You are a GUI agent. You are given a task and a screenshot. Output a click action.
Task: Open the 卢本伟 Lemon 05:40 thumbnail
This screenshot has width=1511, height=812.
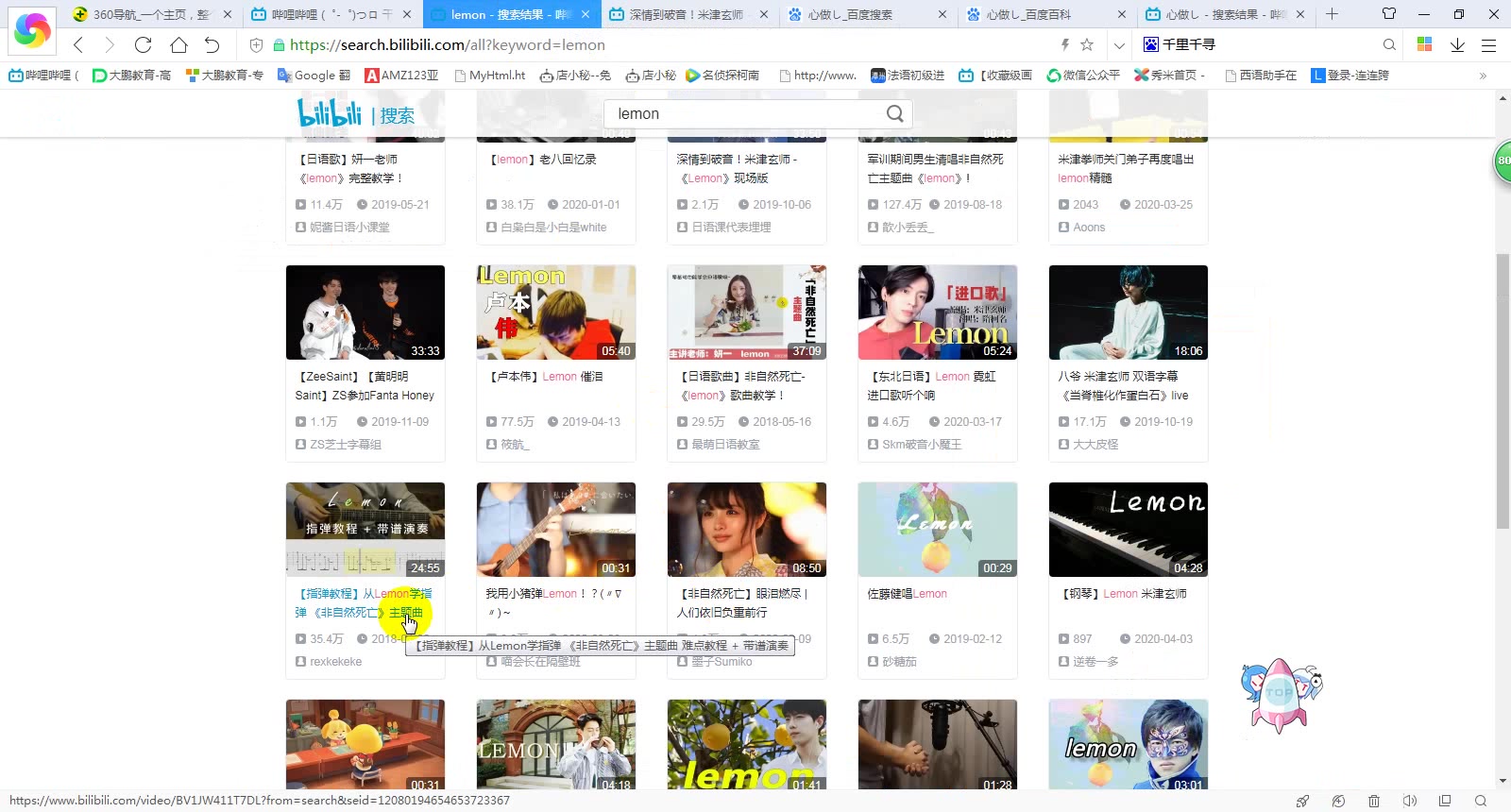coord(556,313)
